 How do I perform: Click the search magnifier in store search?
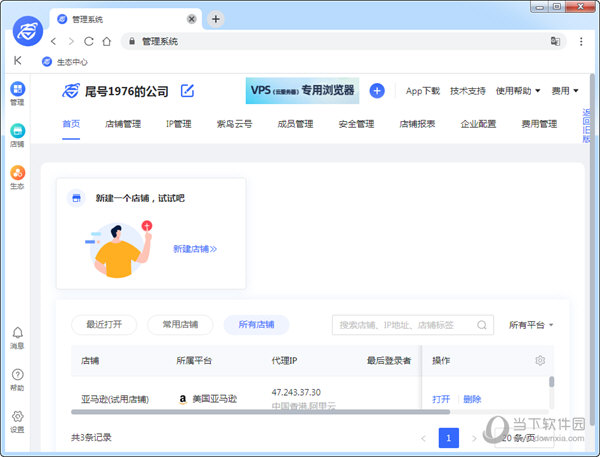(x=482, y=325)
